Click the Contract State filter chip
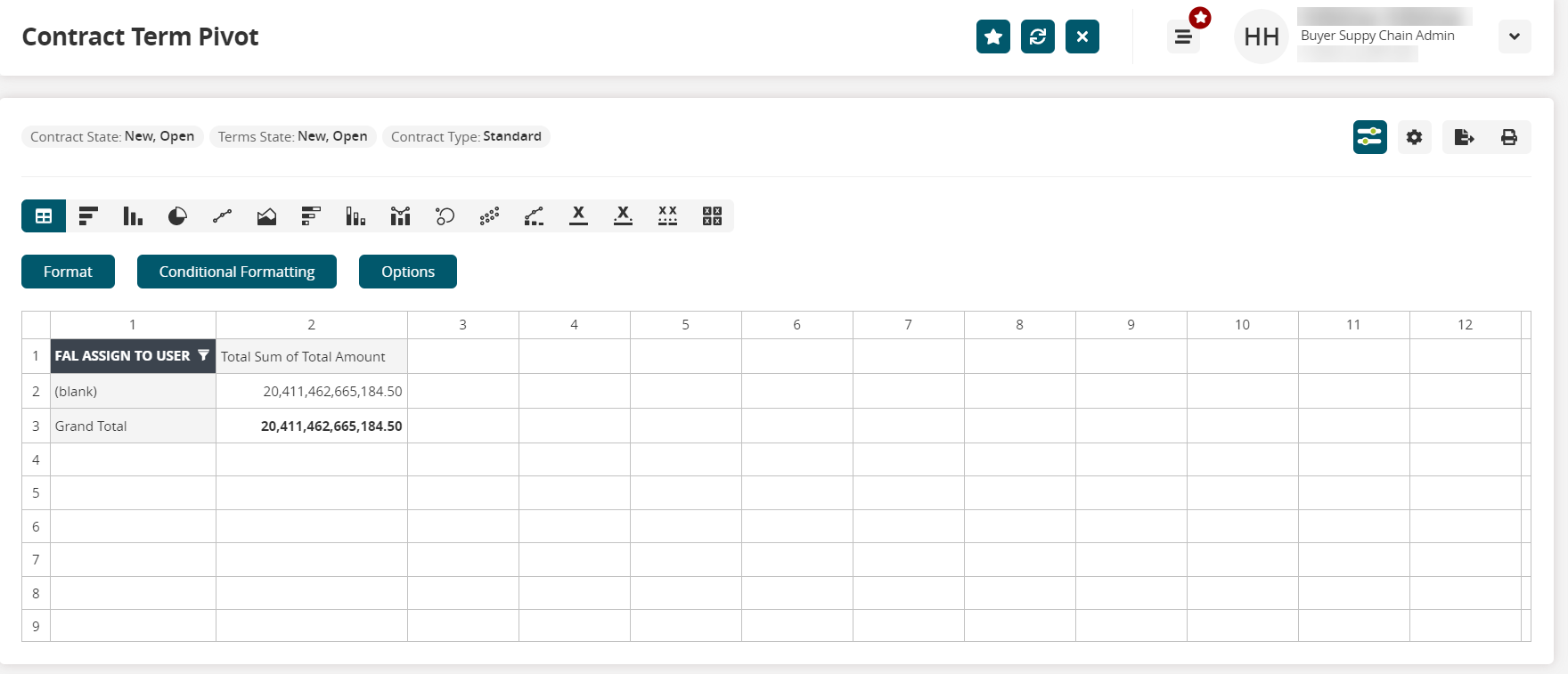This screenshot has height=674, width=1568. (x=112, y=136)
